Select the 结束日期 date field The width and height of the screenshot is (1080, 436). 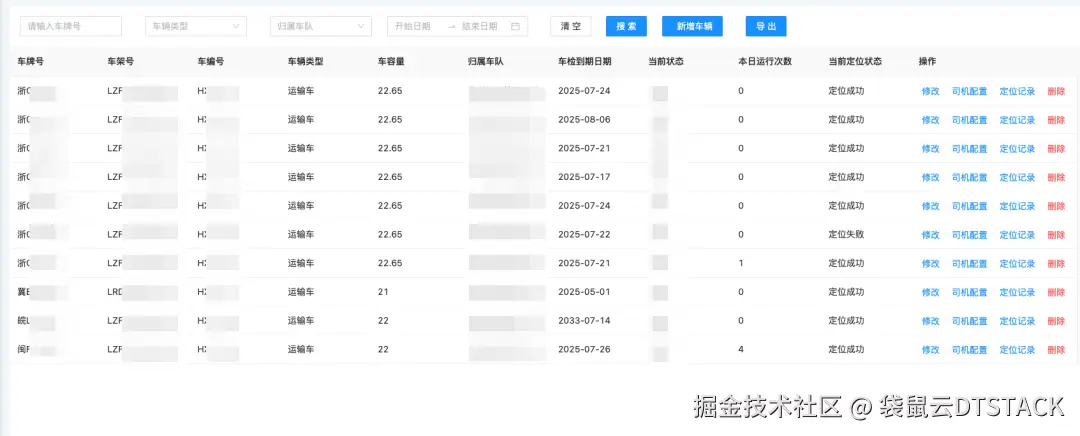click(479, 26)
